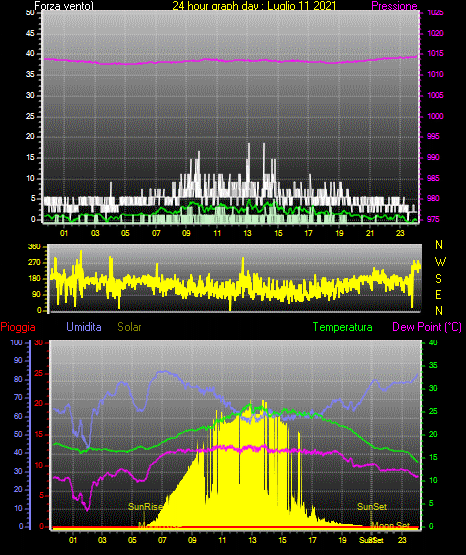
Task: Click the 'W' compass direction label
Action: pyautogui.click(x=440, y=262)
